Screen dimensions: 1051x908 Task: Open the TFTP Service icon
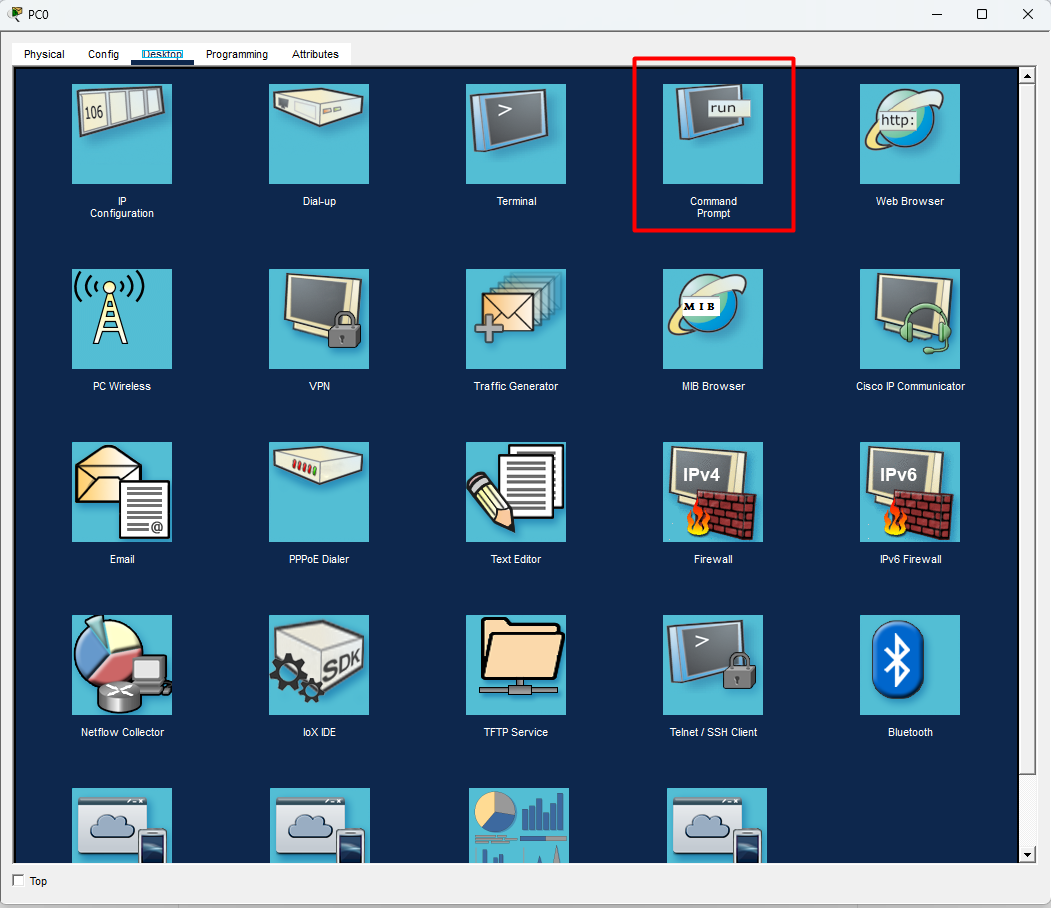[x=515, y=665]
